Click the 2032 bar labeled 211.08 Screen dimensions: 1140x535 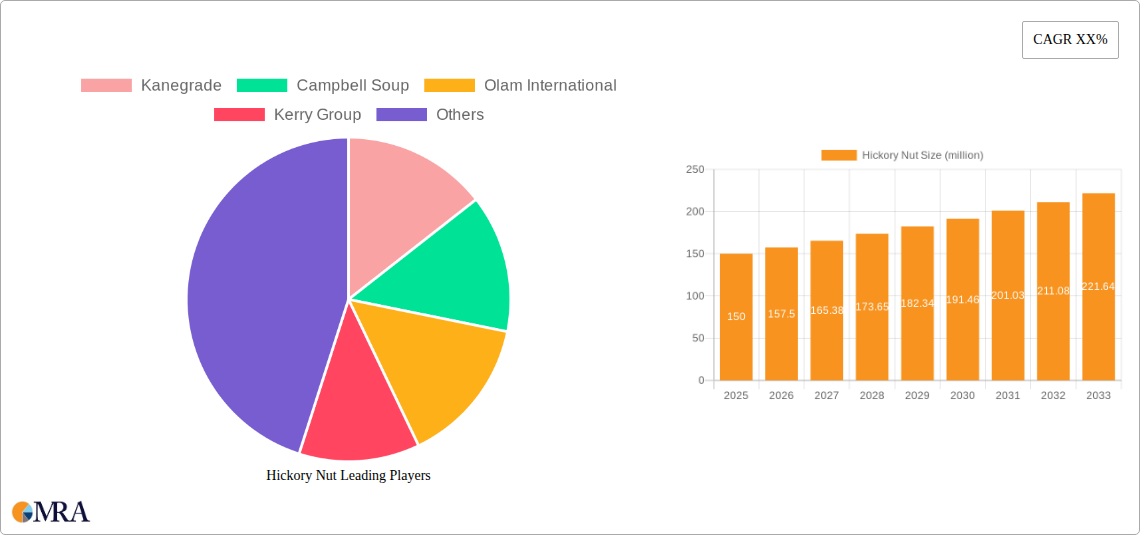tap(1053, 291)
